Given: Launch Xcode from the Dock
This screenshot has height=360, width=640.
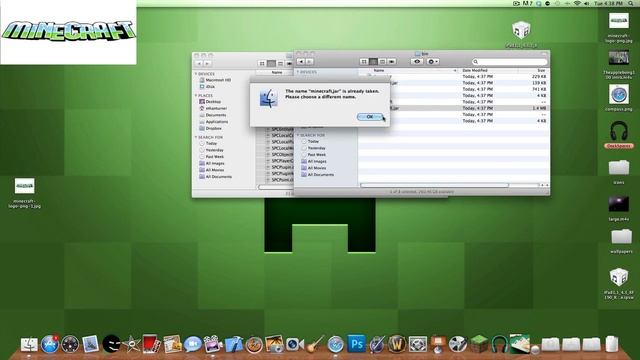Looking at the screenshot, I should pyautogui.click(x=233, y=344).
